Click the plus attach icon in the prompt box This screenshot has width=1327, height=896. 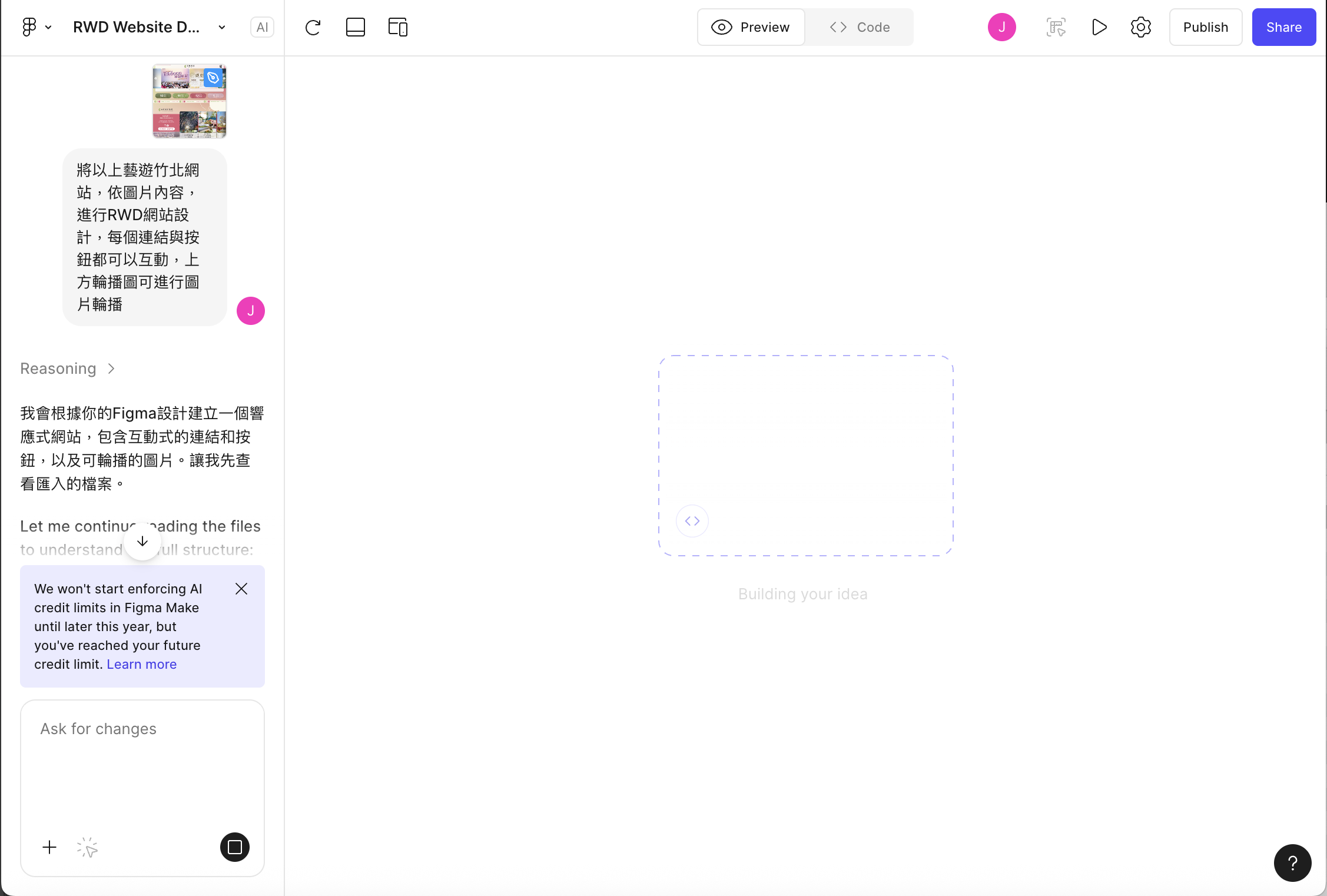[49, 847]
